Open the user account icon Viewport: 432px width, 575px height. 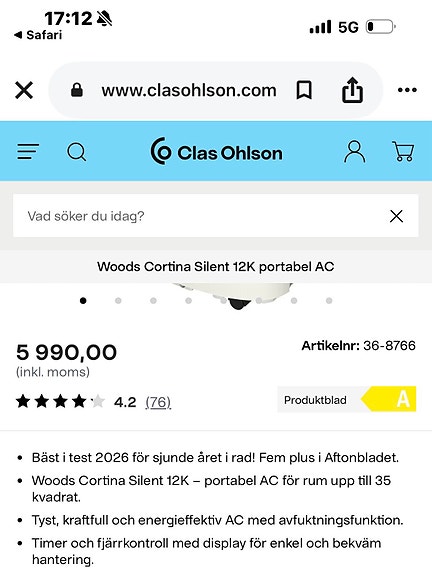(355, 152)
